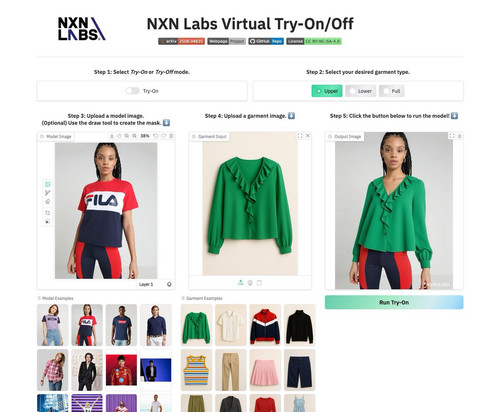Open the GitHub Repo badge link
The width and height of the screenshot is (500, 412).
click(x=266, y=41)
